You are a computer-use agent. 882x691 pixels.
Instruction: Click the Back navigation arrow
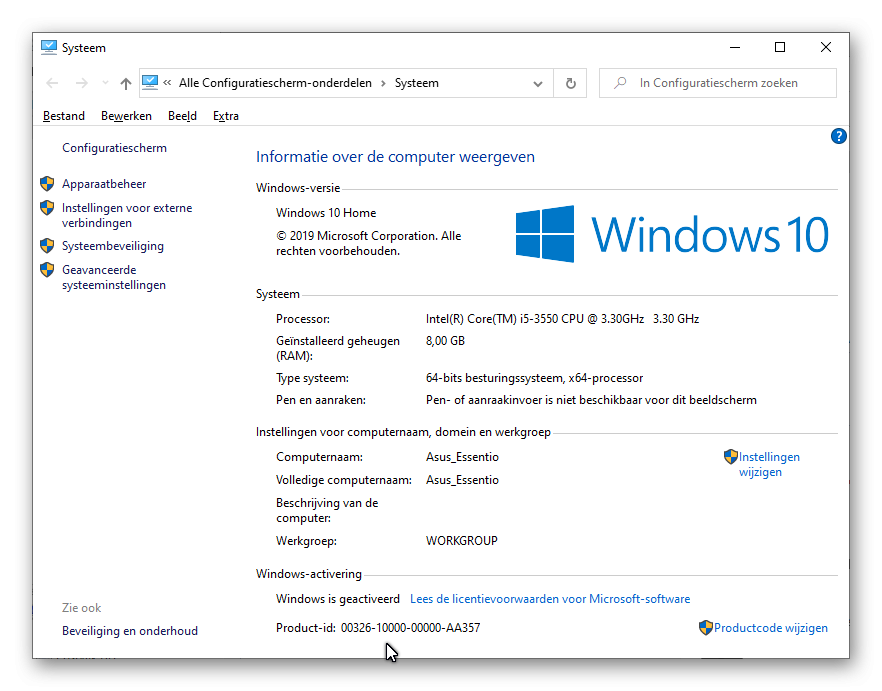(x=52, y=83)
